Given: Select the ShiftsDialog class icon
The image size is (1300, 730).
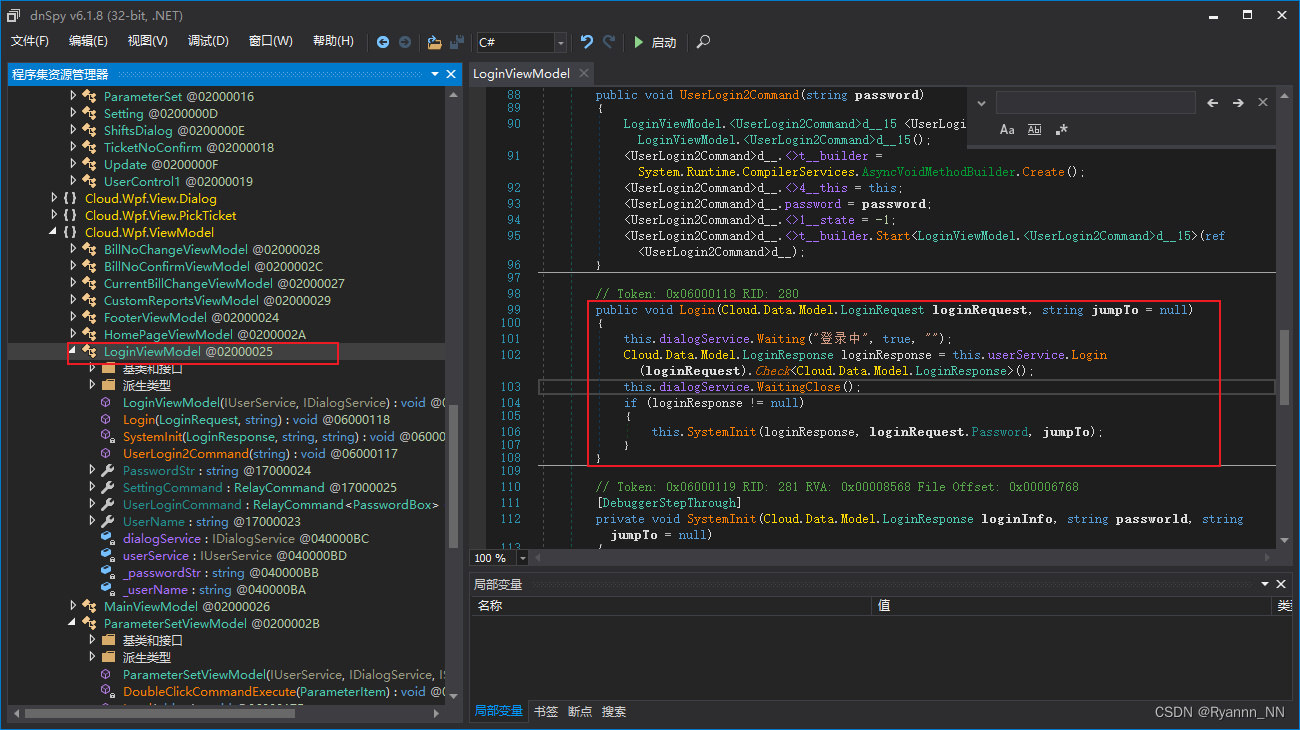Looking at the screenshot, I should pyautogui.click(x=89, y=130).
